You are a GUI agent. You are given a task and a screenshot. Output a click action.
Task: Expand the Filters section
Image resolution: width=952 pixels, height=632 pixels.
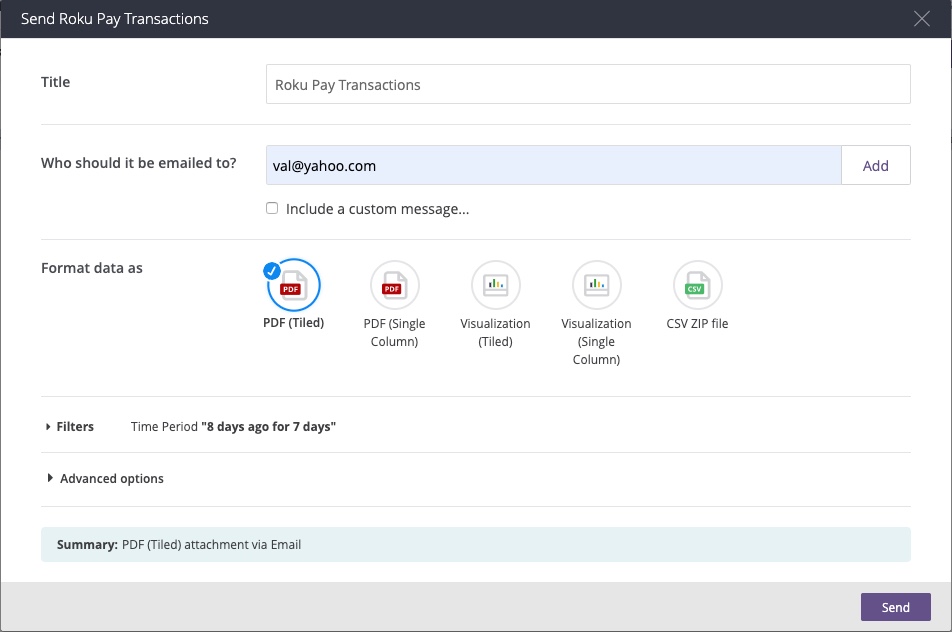point(70,426)
